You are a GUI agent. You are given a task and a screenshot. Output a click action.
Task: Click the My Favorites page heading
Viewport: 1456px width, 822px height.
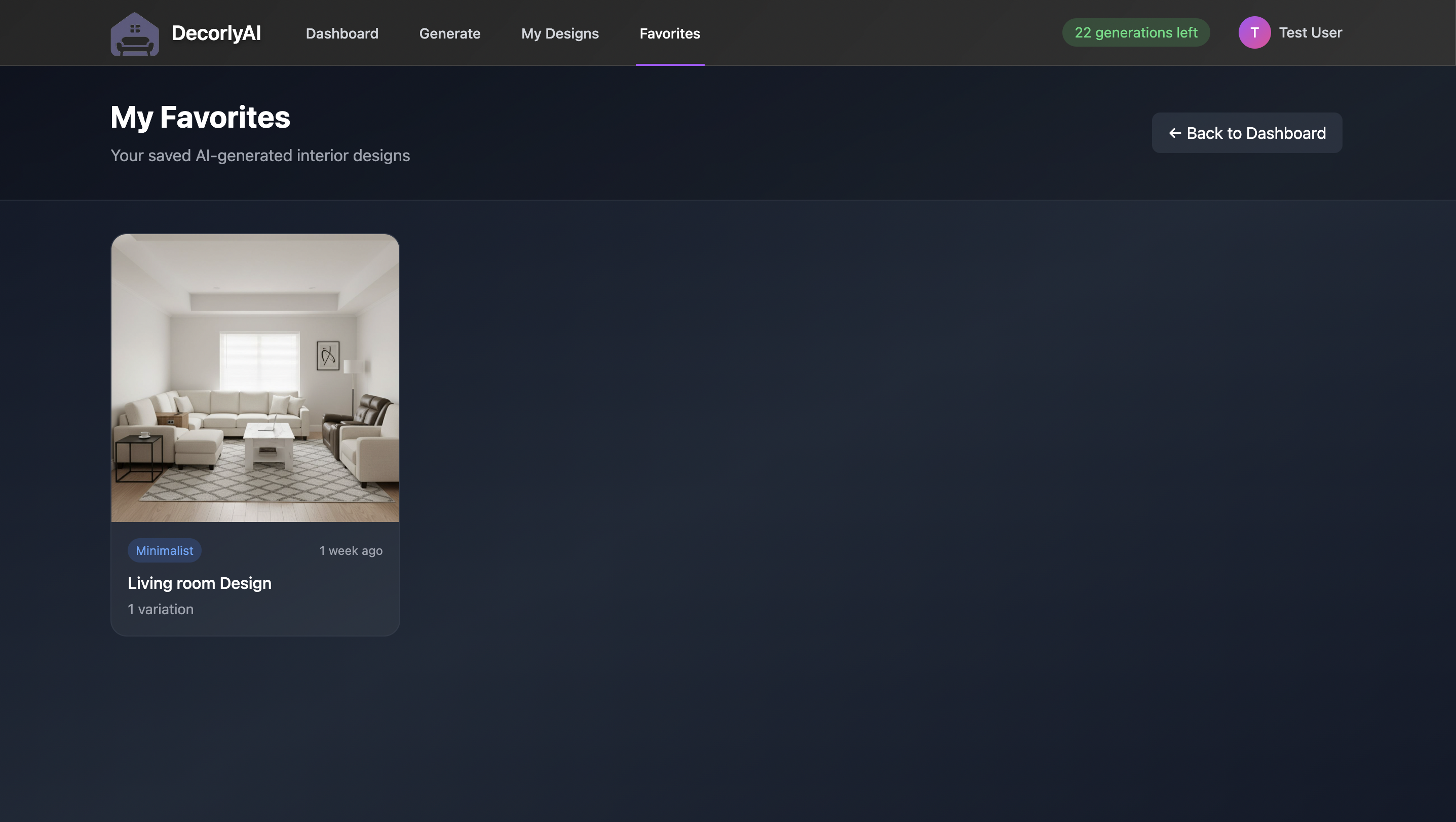pos(200,117)
